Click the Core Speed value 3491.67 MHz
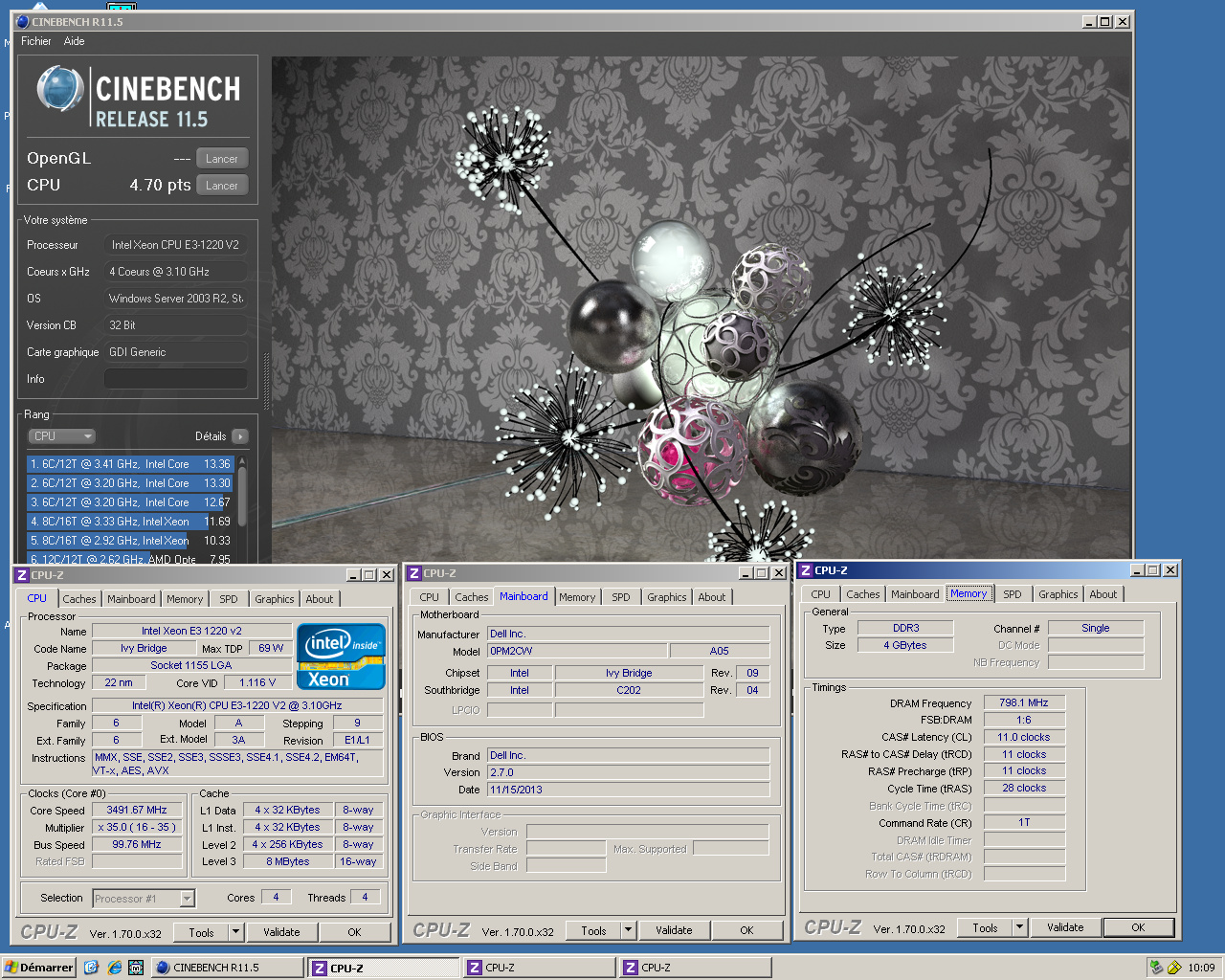1225x980 pixels. coord(137,810)
